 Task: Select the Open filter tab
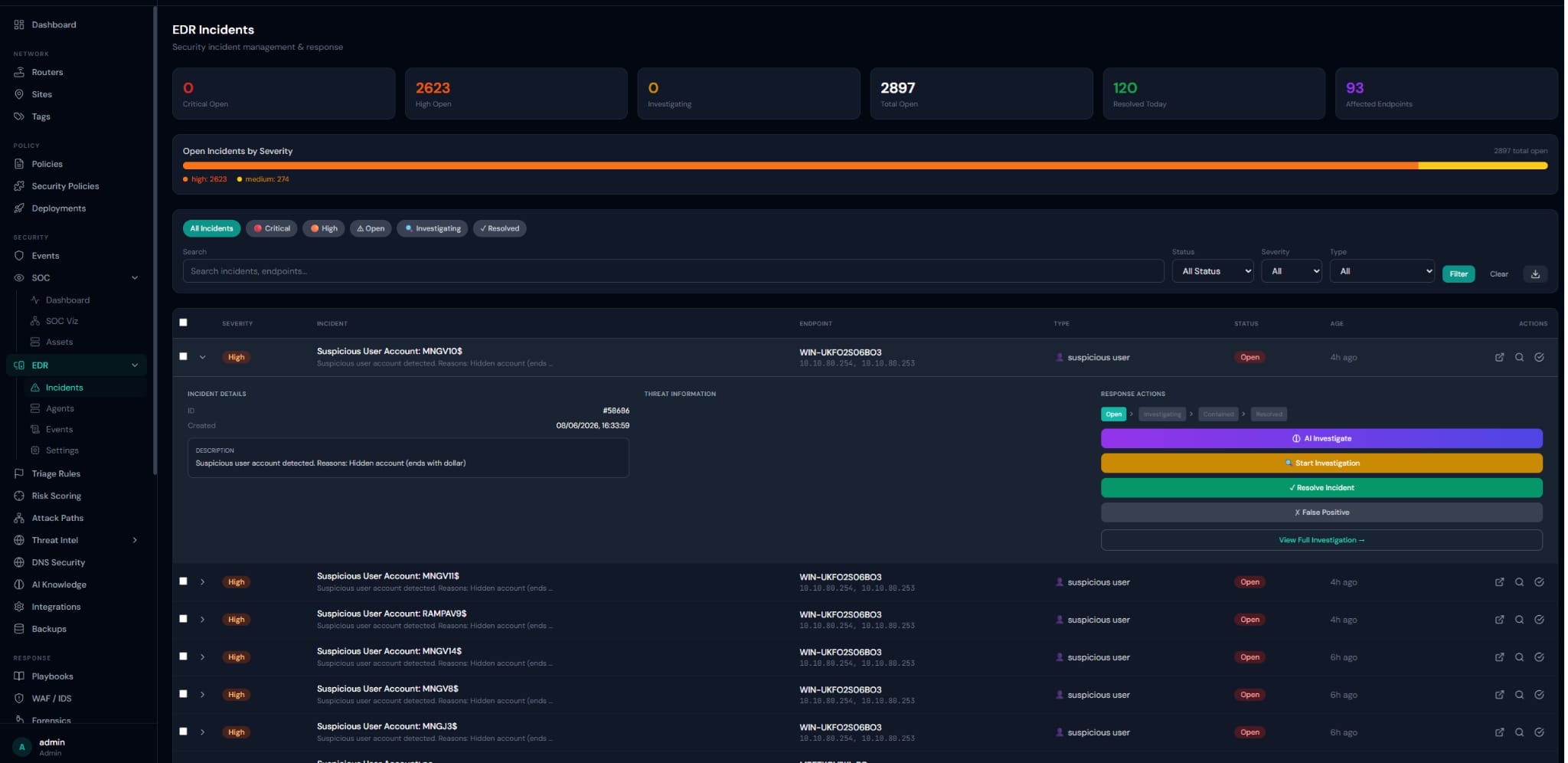[x=371, y=228]
